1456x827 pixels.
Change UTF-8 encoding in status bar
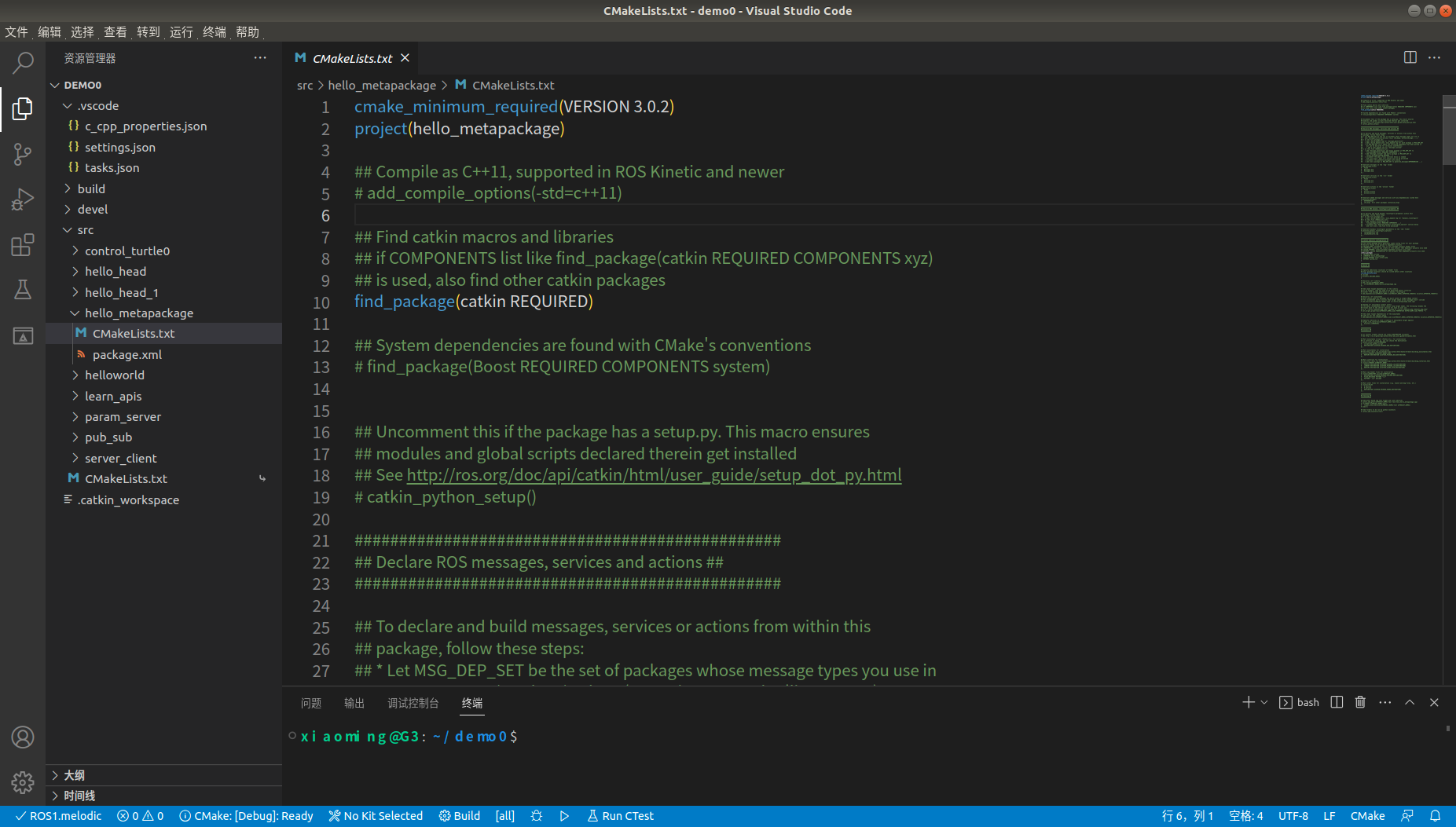(x=1293, y=816)
